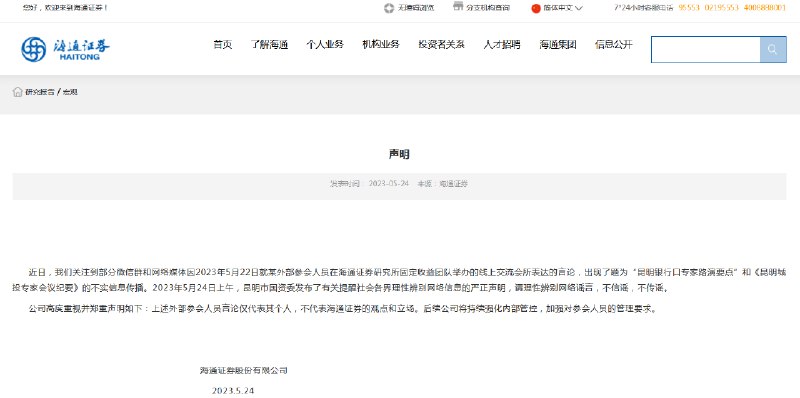Open the 了解海通 menu
Viewport: 800px width, 398px height.
pyautogui.click(x=269, y=44)
